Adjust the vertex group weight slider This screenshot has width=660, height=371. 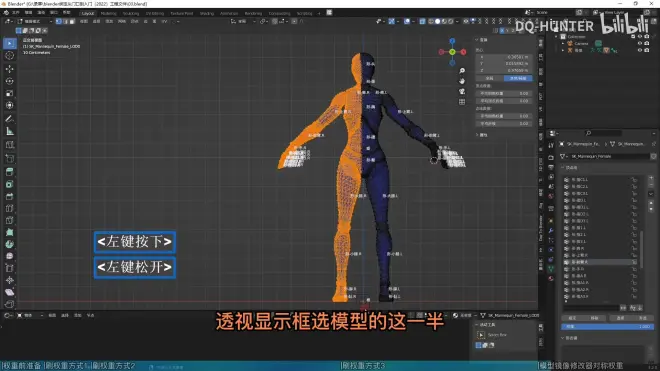click(607, 326)
